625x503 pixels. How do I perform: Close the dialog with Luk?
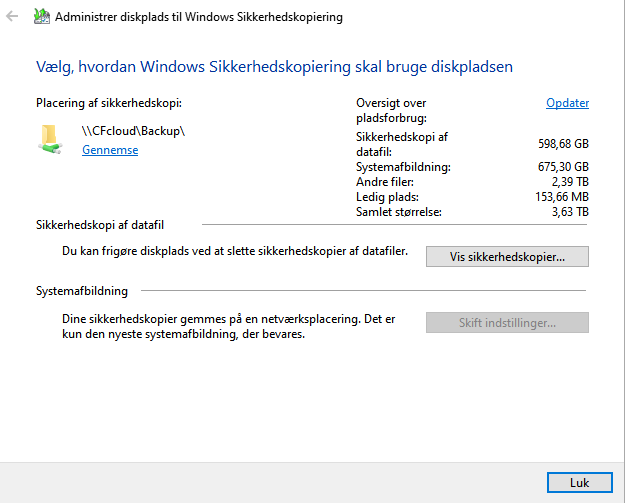click(580, 483)
